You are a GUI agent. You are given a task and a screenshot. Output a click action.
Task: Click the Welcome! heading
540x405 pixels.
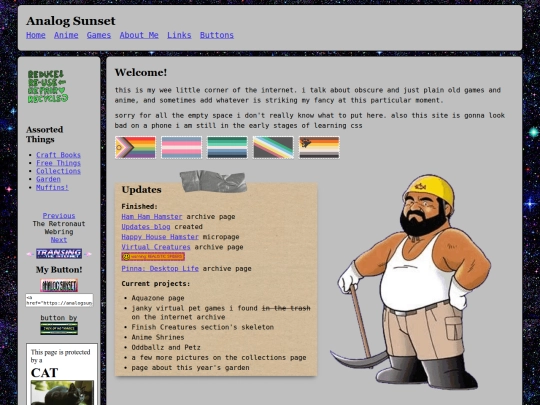(141, 72)
